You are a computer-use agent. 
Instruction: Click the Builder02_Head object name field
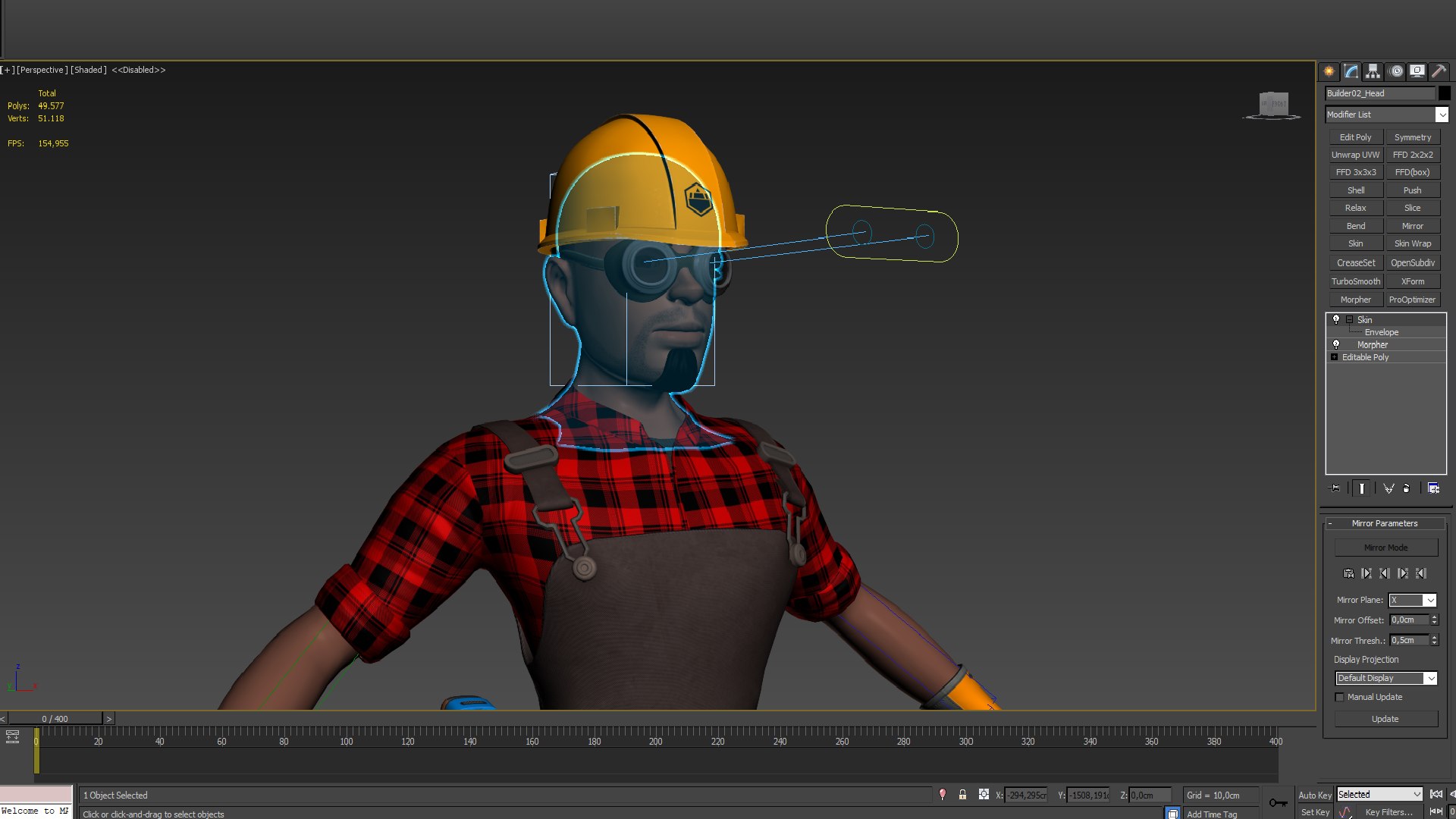tap(1379, 93)
